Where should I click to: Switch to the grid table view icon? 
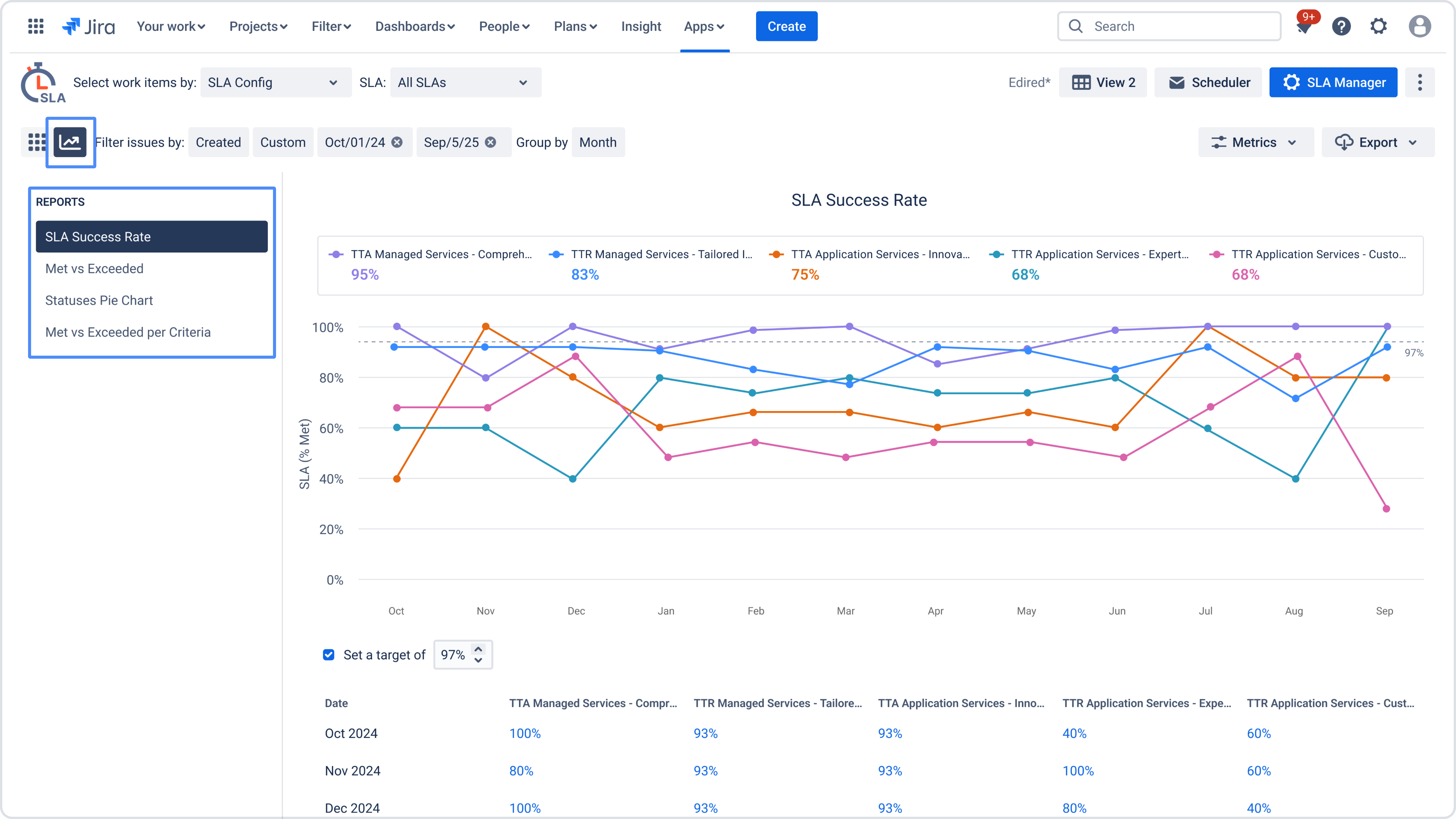tap(37, 142)
